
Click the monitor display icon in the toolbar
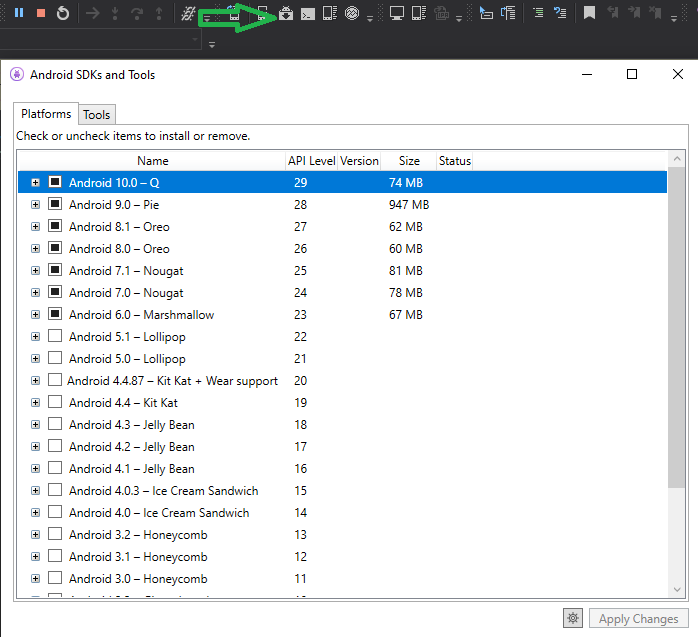point(397,13)
